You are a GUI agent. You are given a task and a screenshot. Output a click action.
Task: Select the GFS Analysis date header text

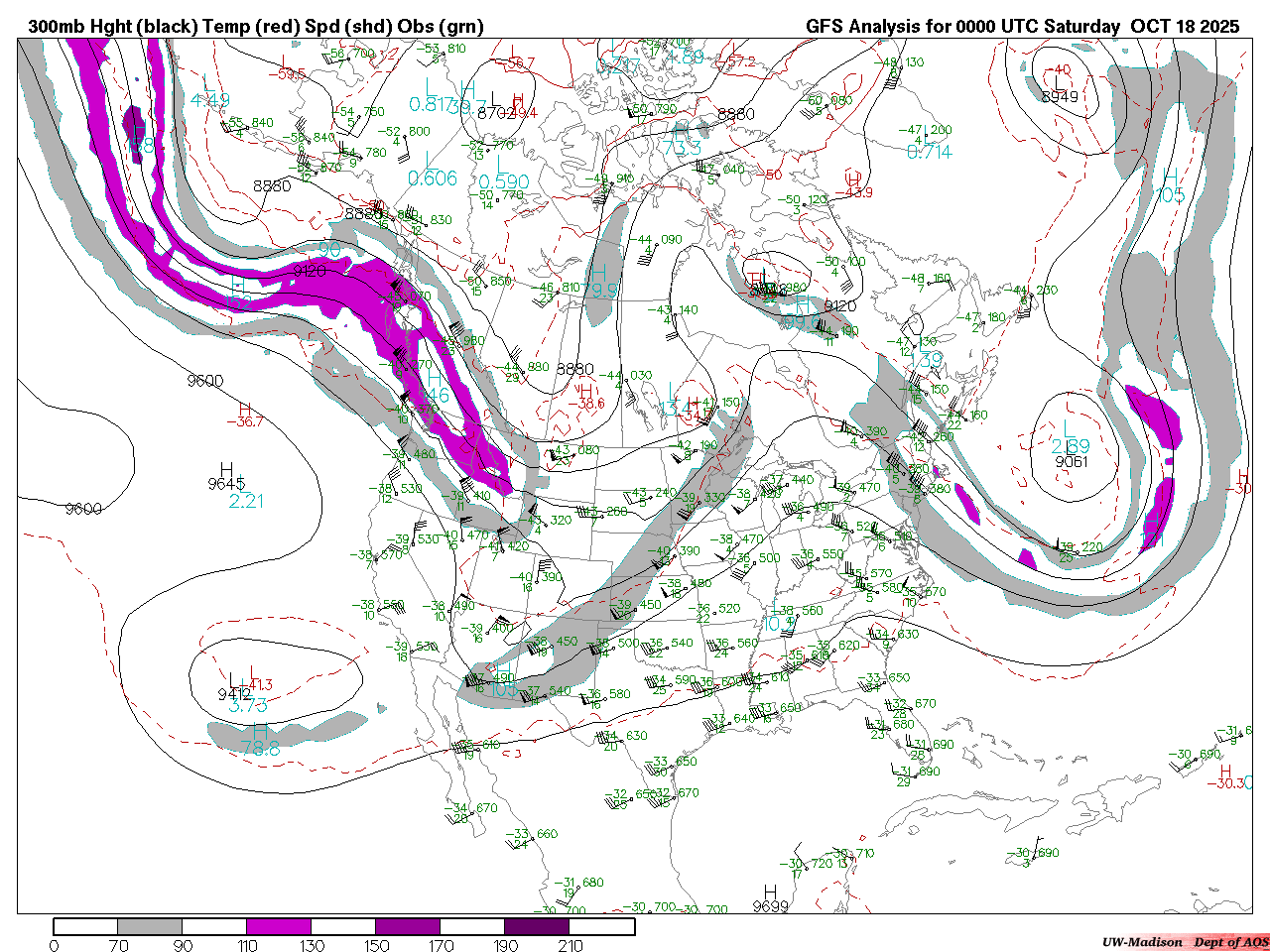(1022, 27)
